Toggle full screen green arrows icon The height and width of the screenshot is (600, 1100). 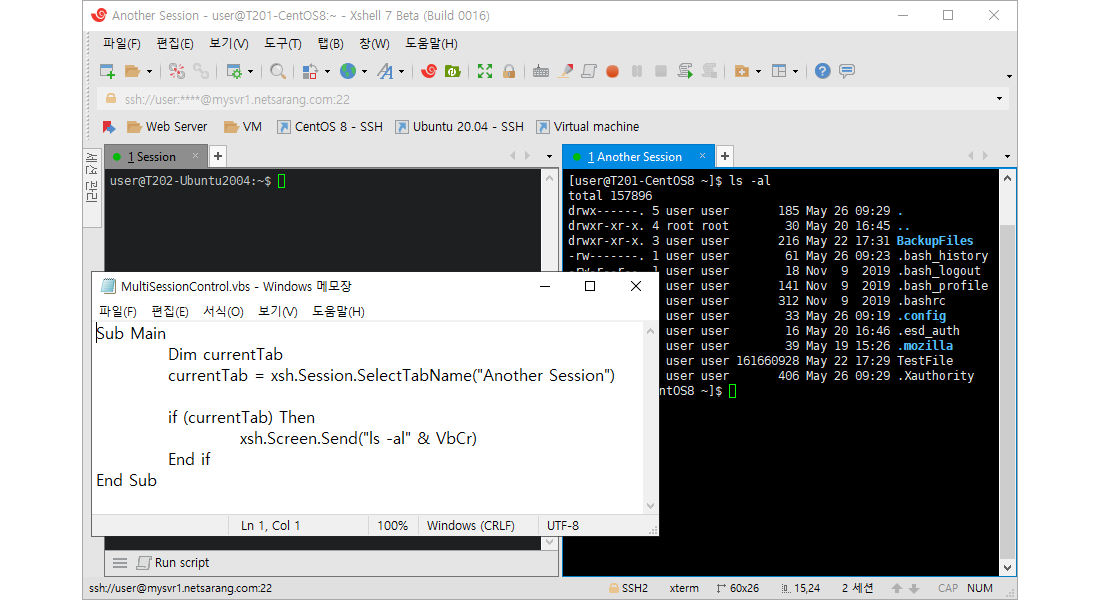point(485,71)
